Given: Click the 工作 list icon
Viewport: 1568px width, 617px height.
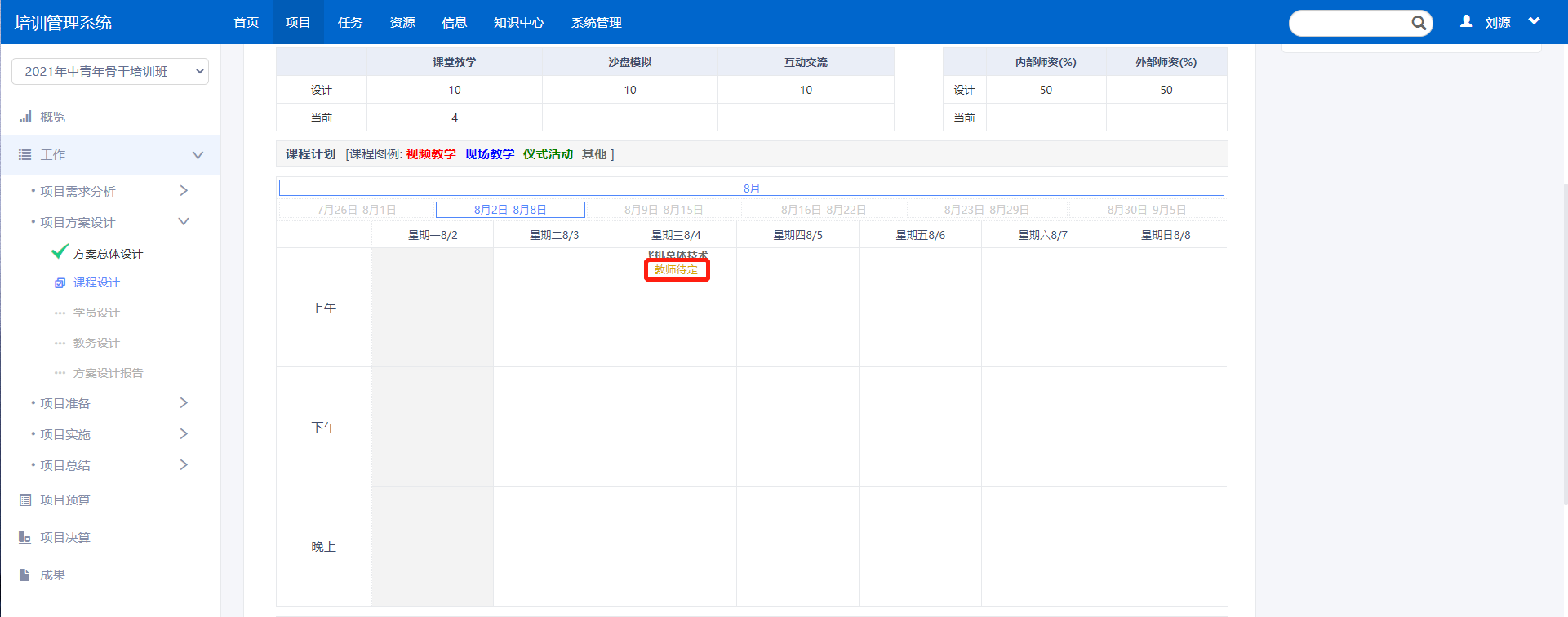Looking at the screenshot, I should (x=25, y=154).
